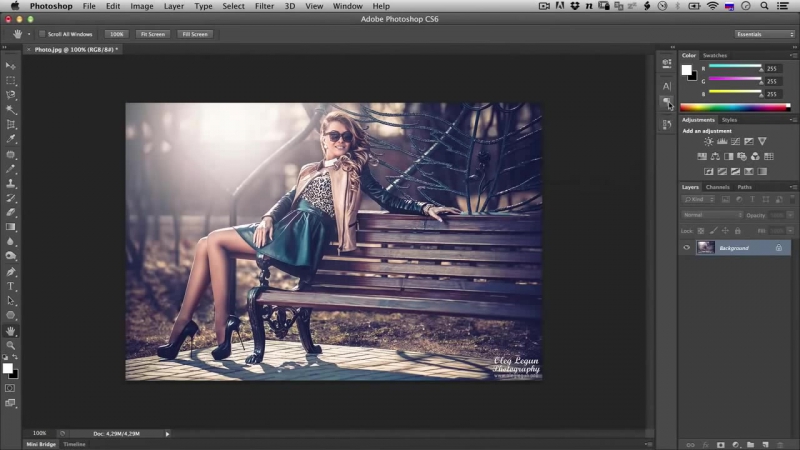This screenshot has height=450, width=800.
Task: Open the Filter menu
Action: coord(264,6)
